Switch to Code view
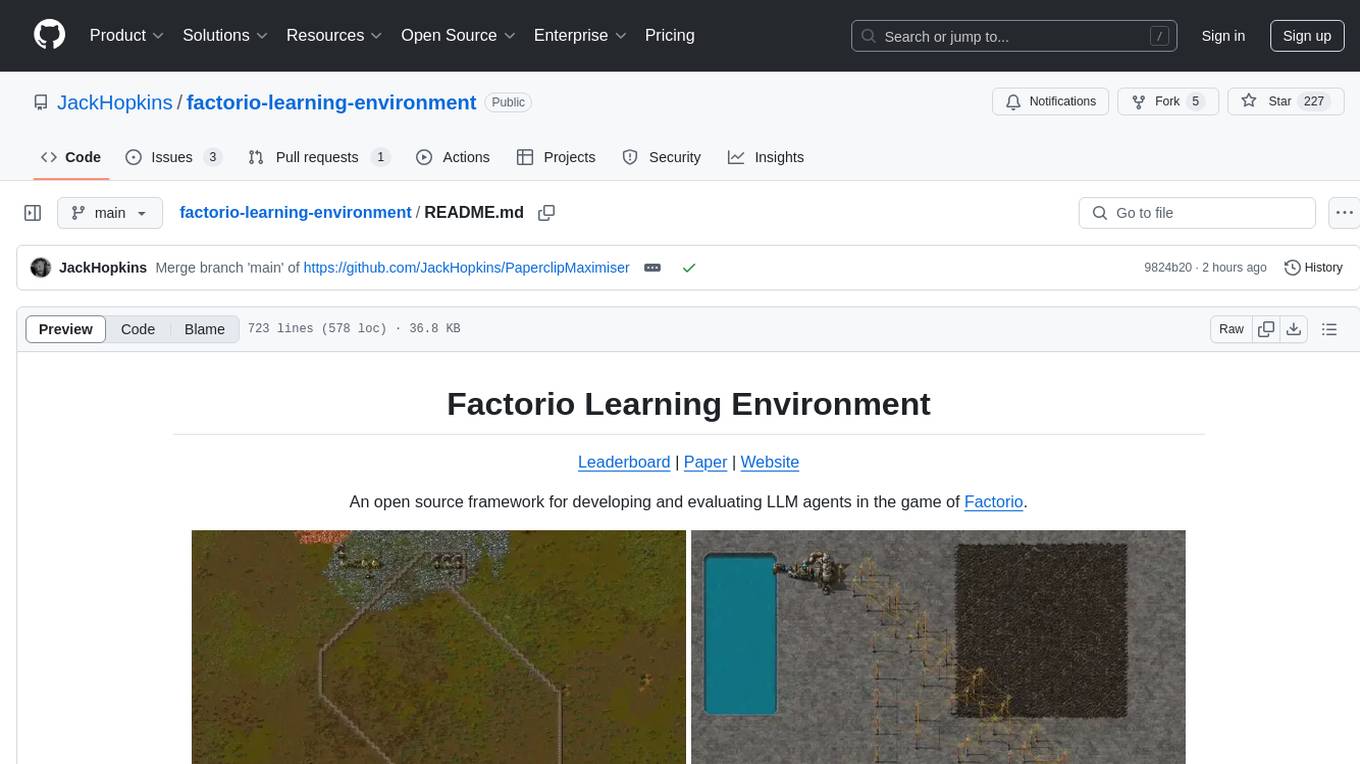Screen dimensions: 1360x764 pos(138,329)
